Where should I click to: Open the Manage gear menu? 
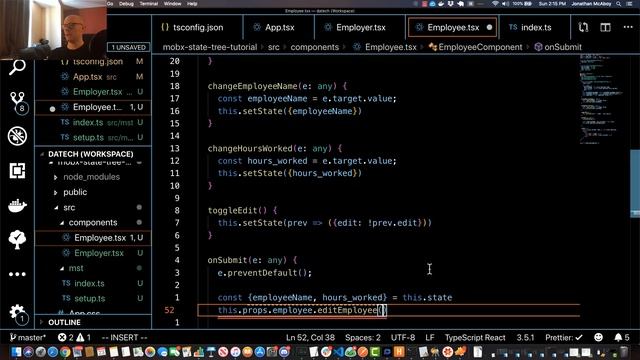[x=17, y=313]
